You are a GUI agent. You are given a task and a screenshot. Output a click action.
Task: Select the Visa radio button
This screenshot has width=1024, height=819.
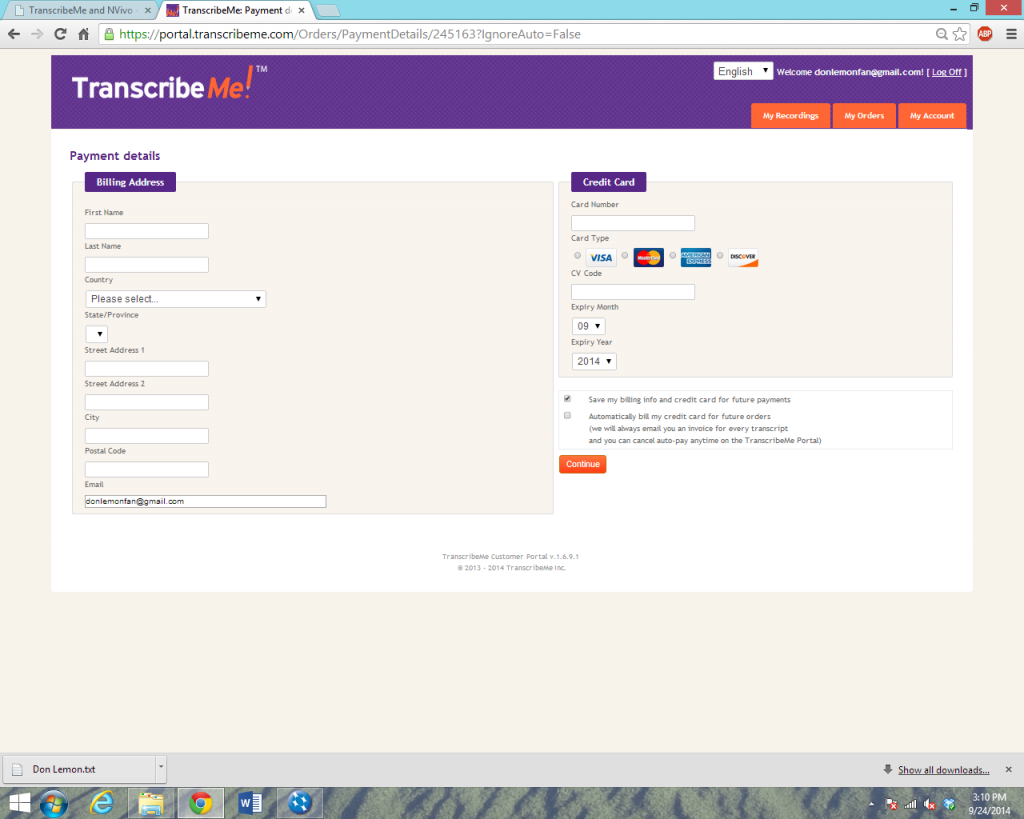coord(577,255)
